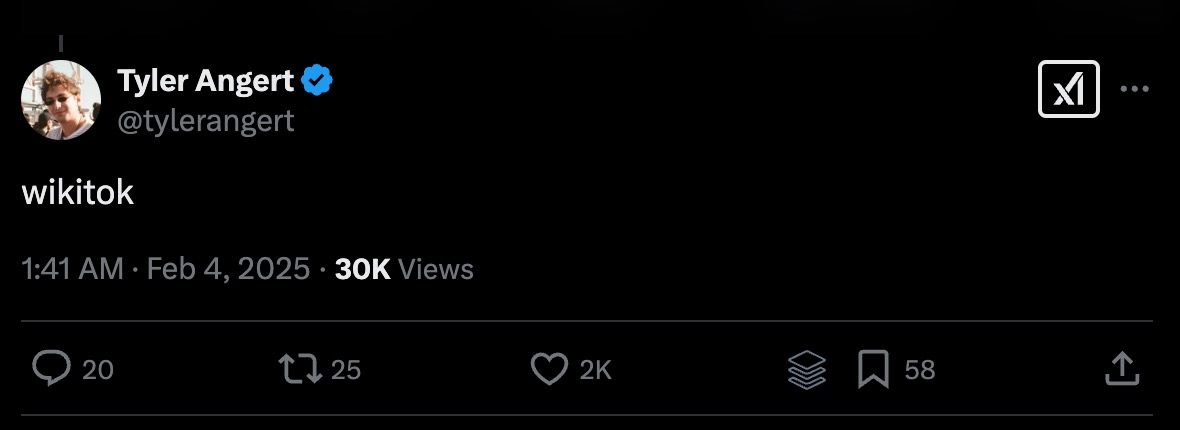1180x430 pixels.
Task: Bookmark the post with the bookmark icon
Action: (x=873, y=370)
